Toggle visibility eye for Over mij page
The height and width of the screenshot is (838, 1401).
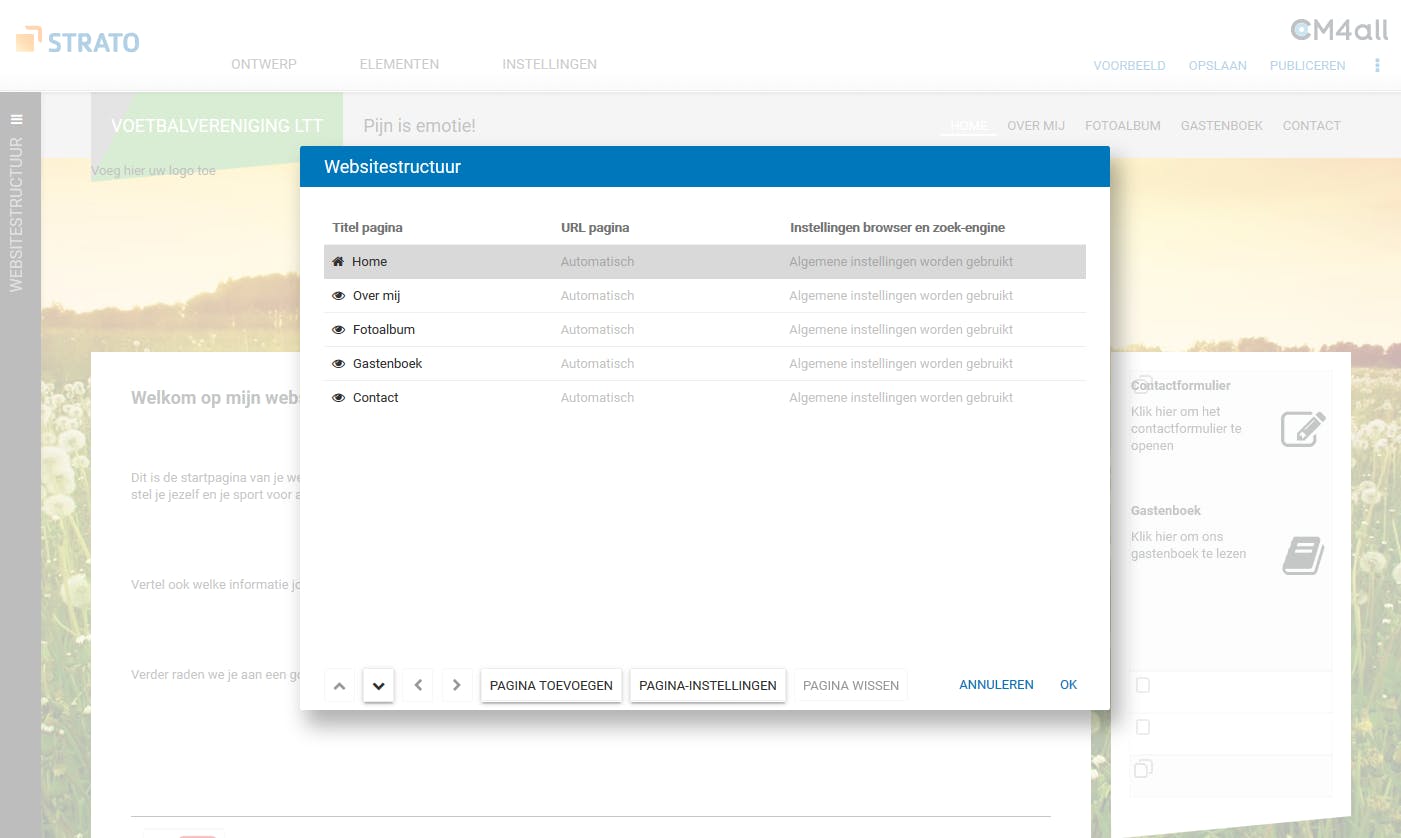pyautogui.click(x=338, y=296)
